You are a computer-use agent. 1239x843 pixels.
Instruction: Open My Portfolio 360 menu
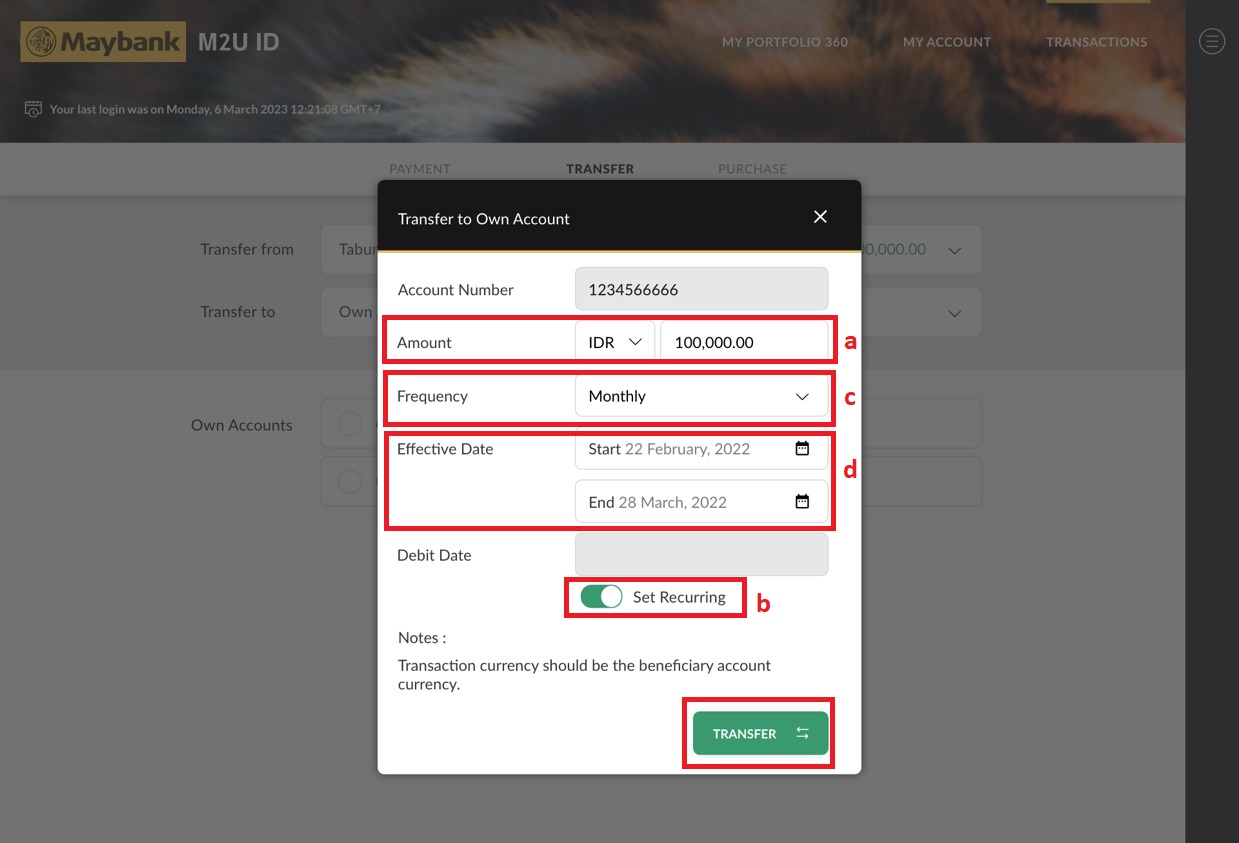(784, 42)
